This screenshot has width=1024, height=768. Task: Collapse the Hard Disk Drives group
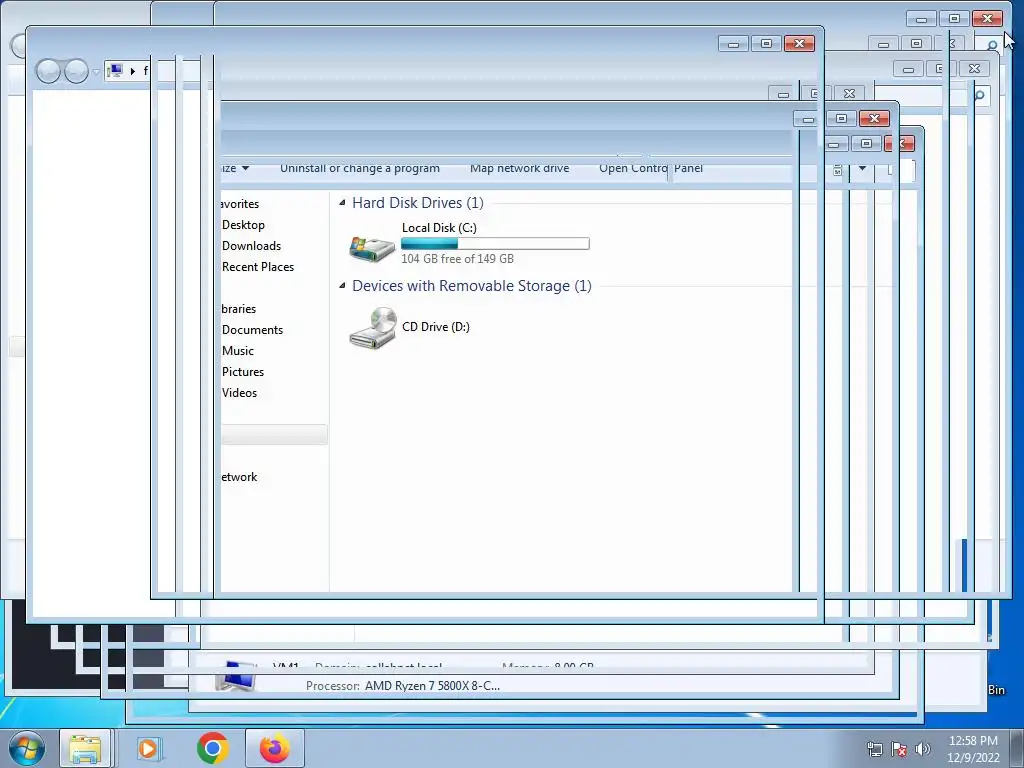point(342,203)
